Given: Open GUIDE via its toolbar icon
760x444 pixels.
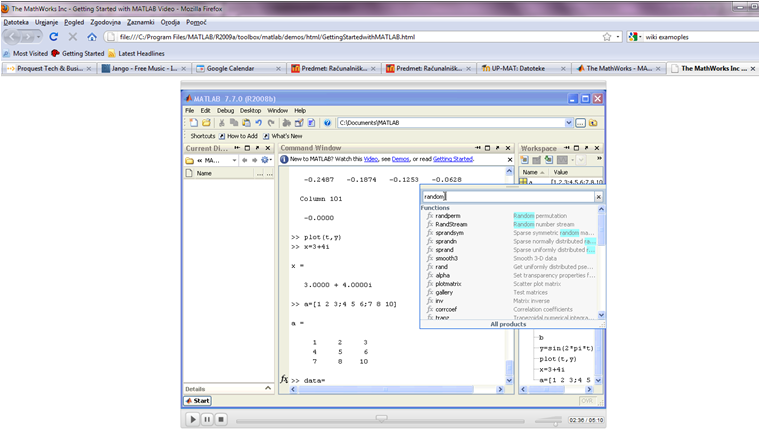Looking at the screenshot, I should click(299, 123).
